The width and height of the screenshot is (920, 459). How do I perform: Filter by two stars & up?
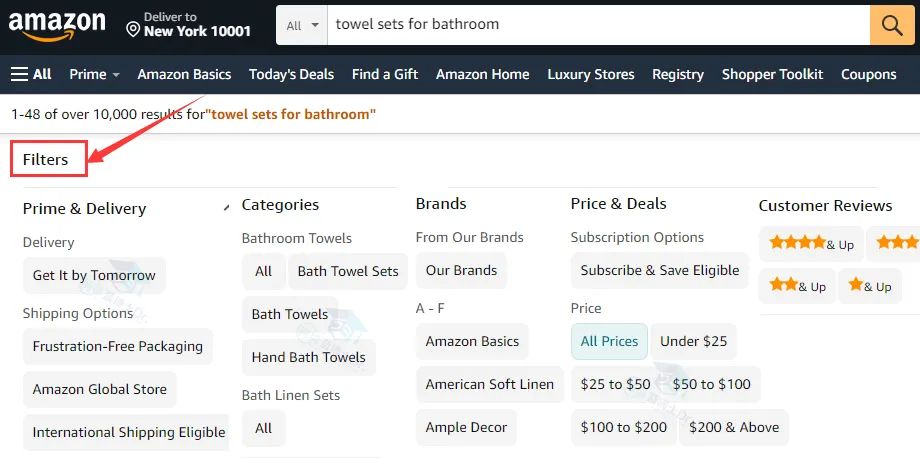point(797,286)
